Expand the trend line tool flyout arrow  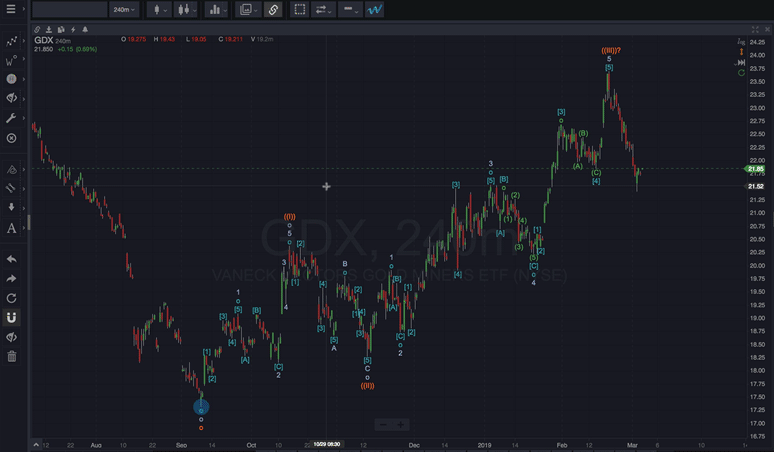[x=23, y=41]
